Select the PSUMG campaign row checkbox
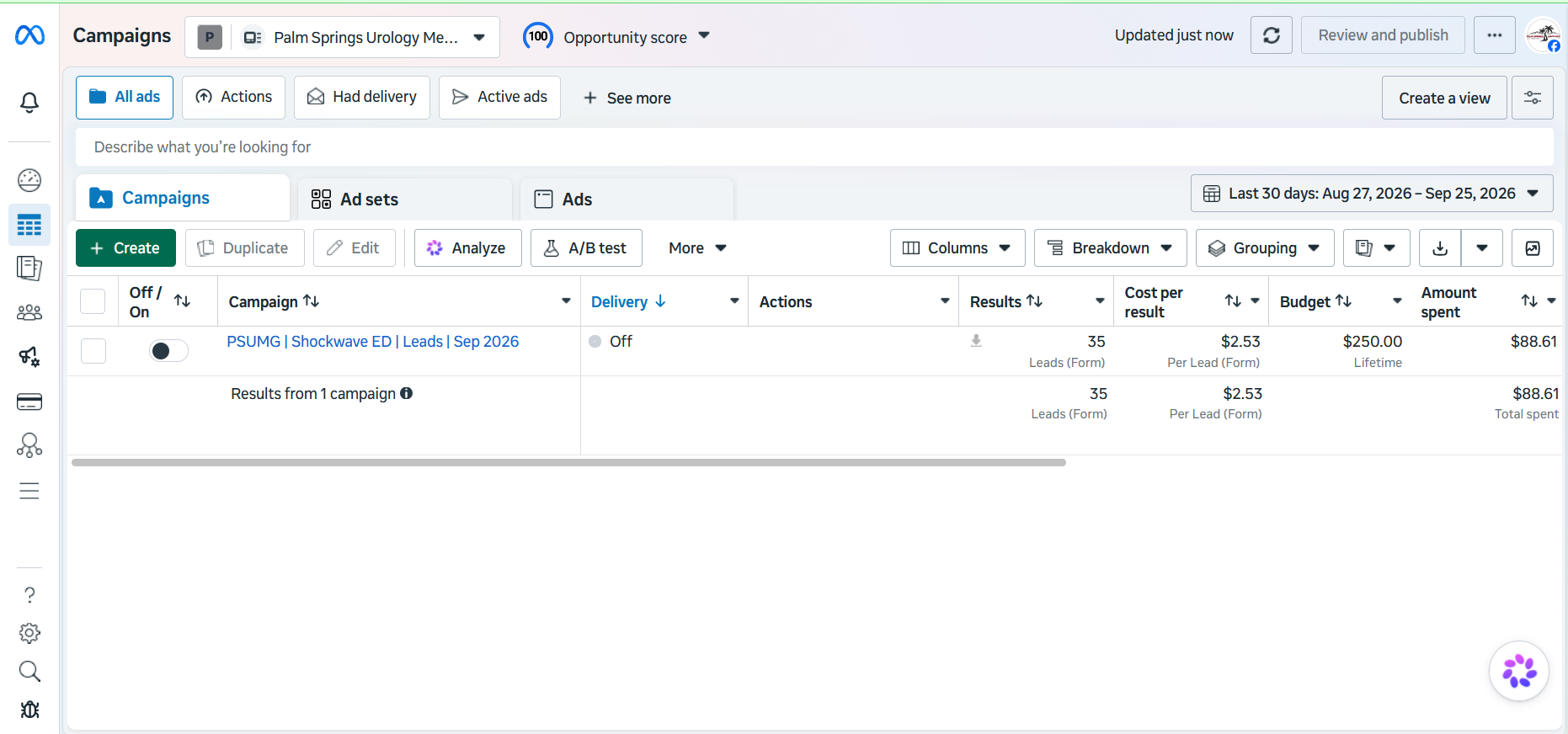The width and height of the screenshot is (1568, 734). coord(93,350)
